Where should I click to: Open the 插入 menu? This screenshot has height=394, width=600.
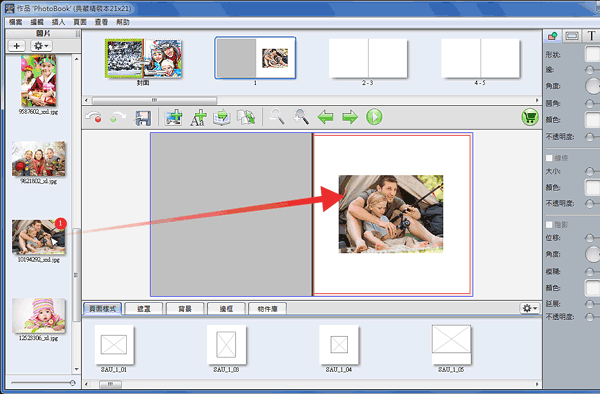58,22
